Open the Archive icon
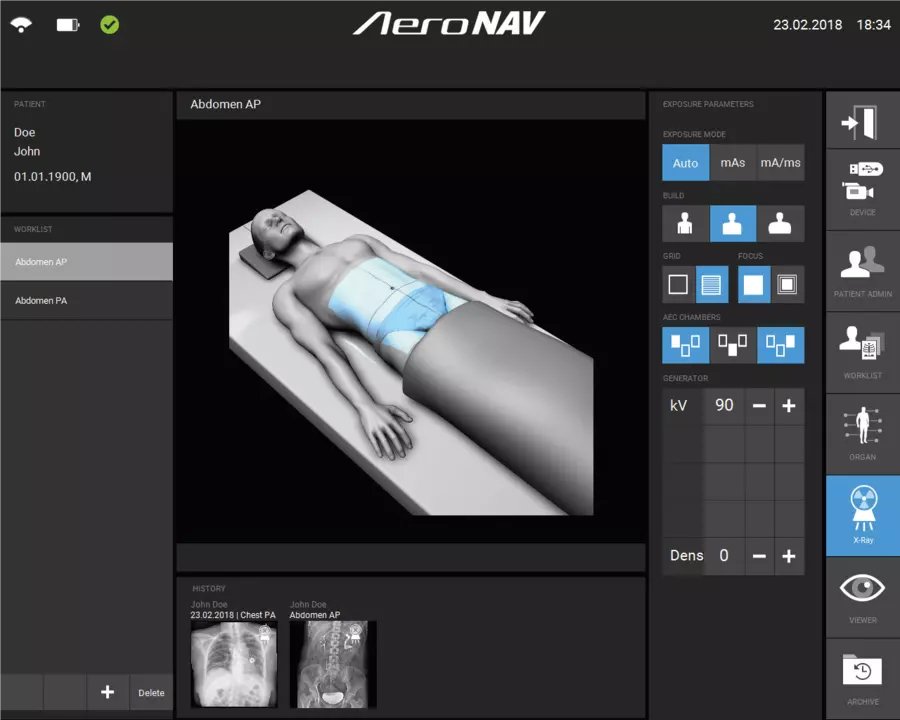Viewport: 900px width, 720px height. (x=861, y=676)
